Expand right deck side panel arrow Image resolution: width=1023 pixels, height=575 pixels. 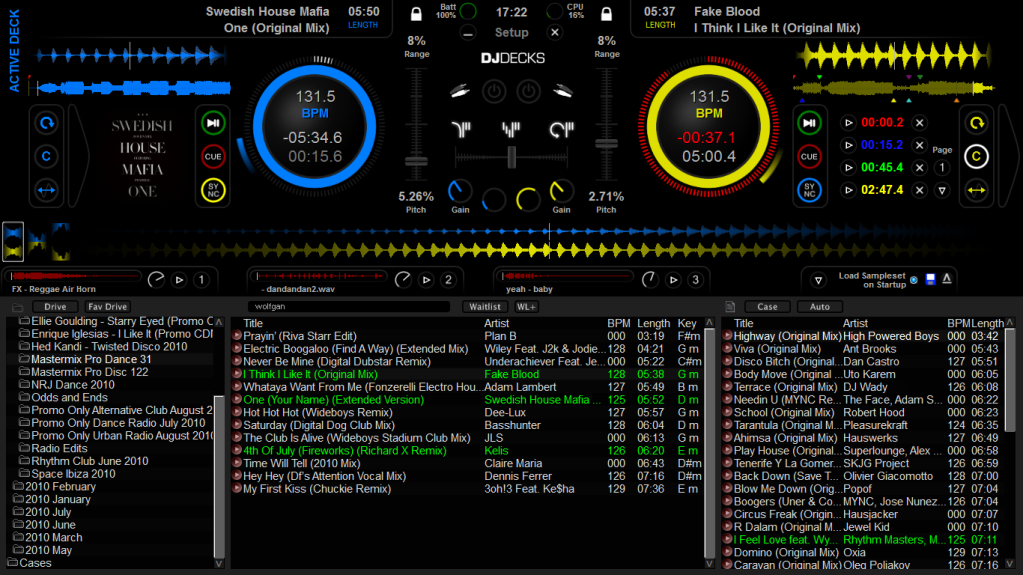(1009, 157)
